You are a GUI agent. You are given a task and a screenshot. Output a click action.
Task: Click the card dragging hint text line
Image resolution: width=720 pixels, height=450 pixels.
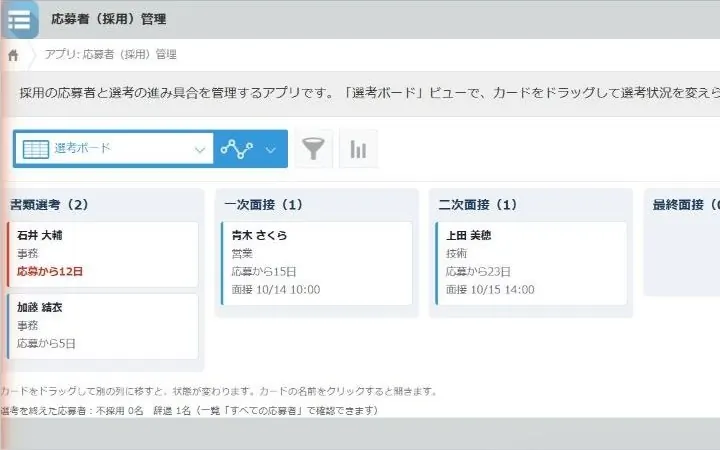pyautogui.click(x=219, y=391)
